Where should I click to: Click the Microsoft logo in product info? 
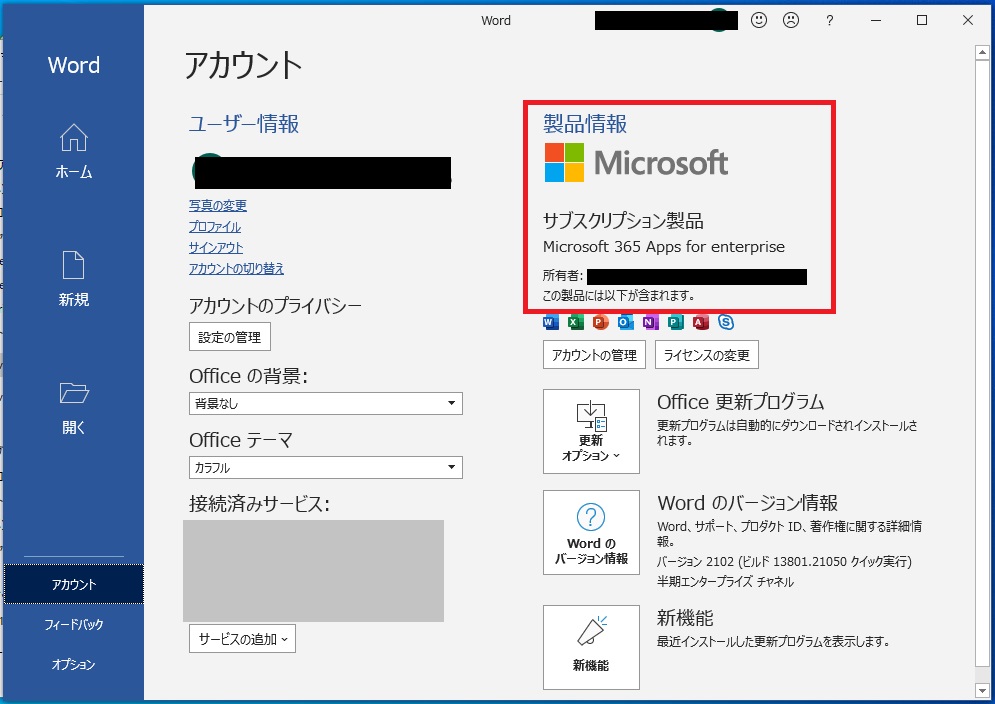point(636,163)
